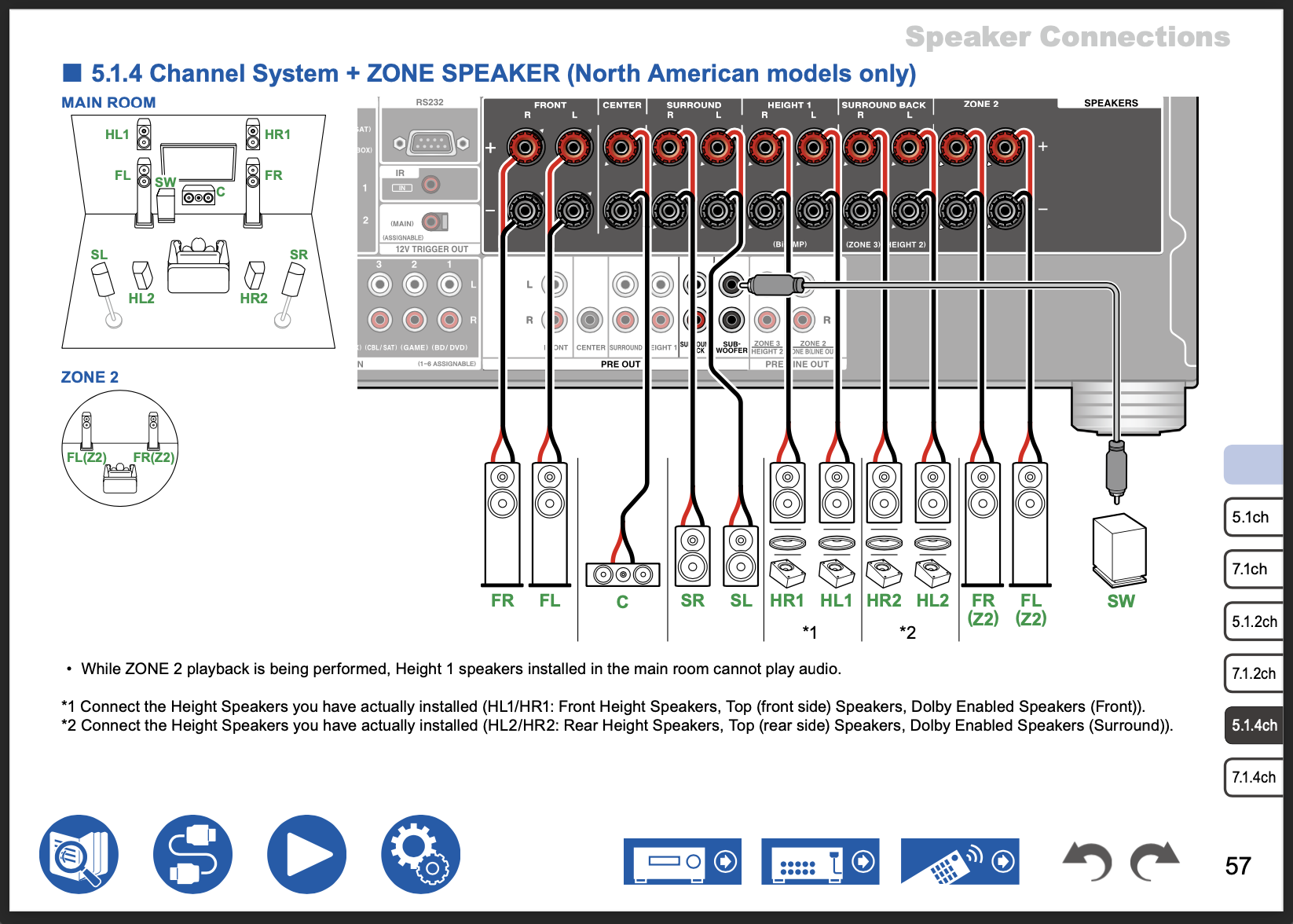Jump to the 7.1.4ch tab

[x=1254, y=777]
